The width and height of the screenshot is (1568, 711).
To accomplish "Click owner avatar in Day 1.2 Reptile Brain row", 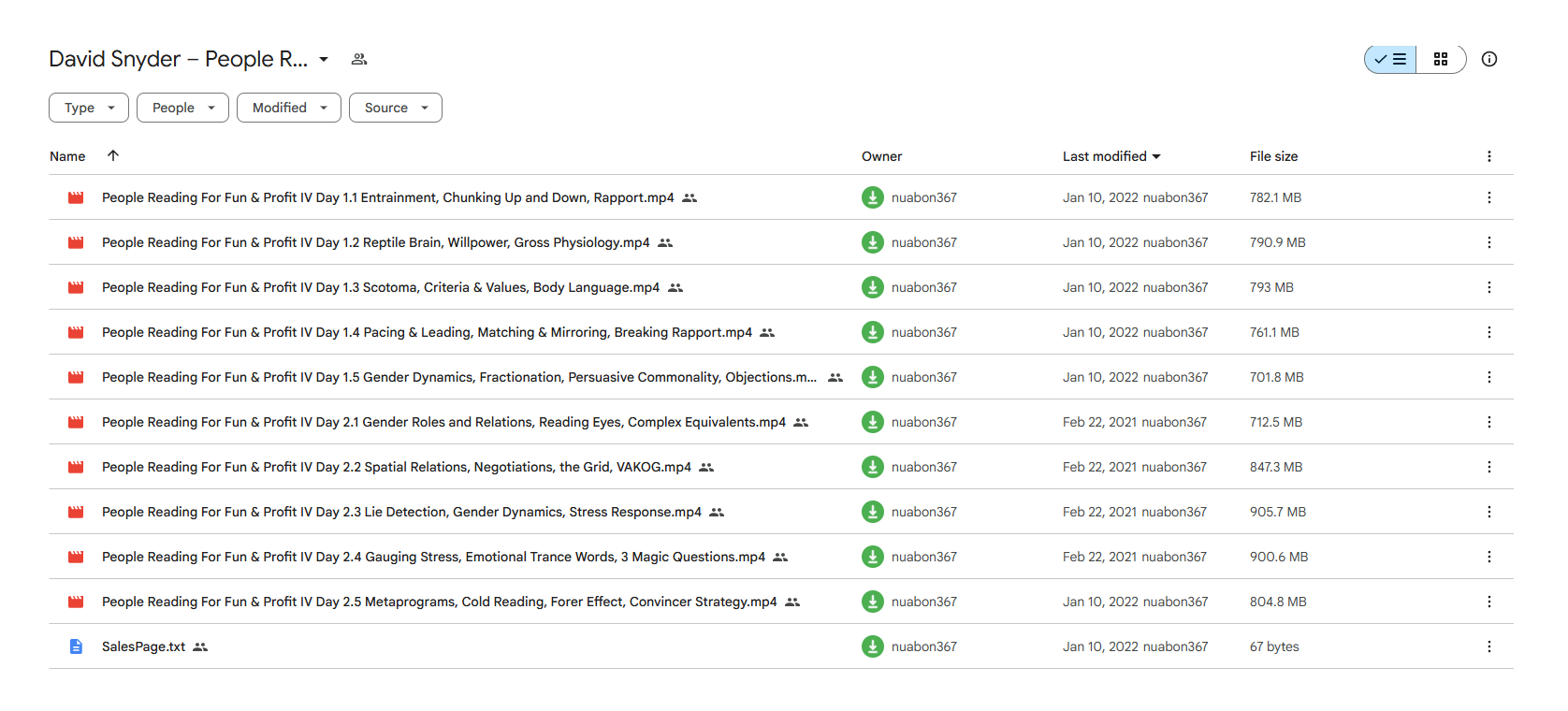I will point(872,242).
